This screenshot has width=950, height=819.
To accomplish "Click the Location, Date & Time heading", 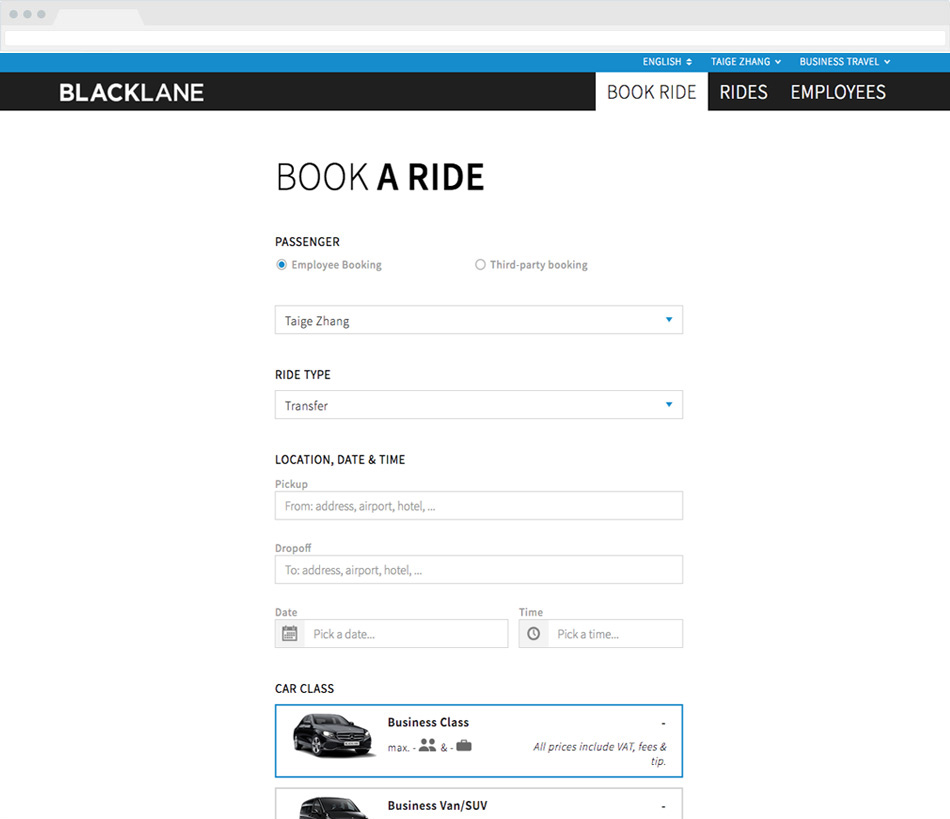I will click(x=340, y=460).
